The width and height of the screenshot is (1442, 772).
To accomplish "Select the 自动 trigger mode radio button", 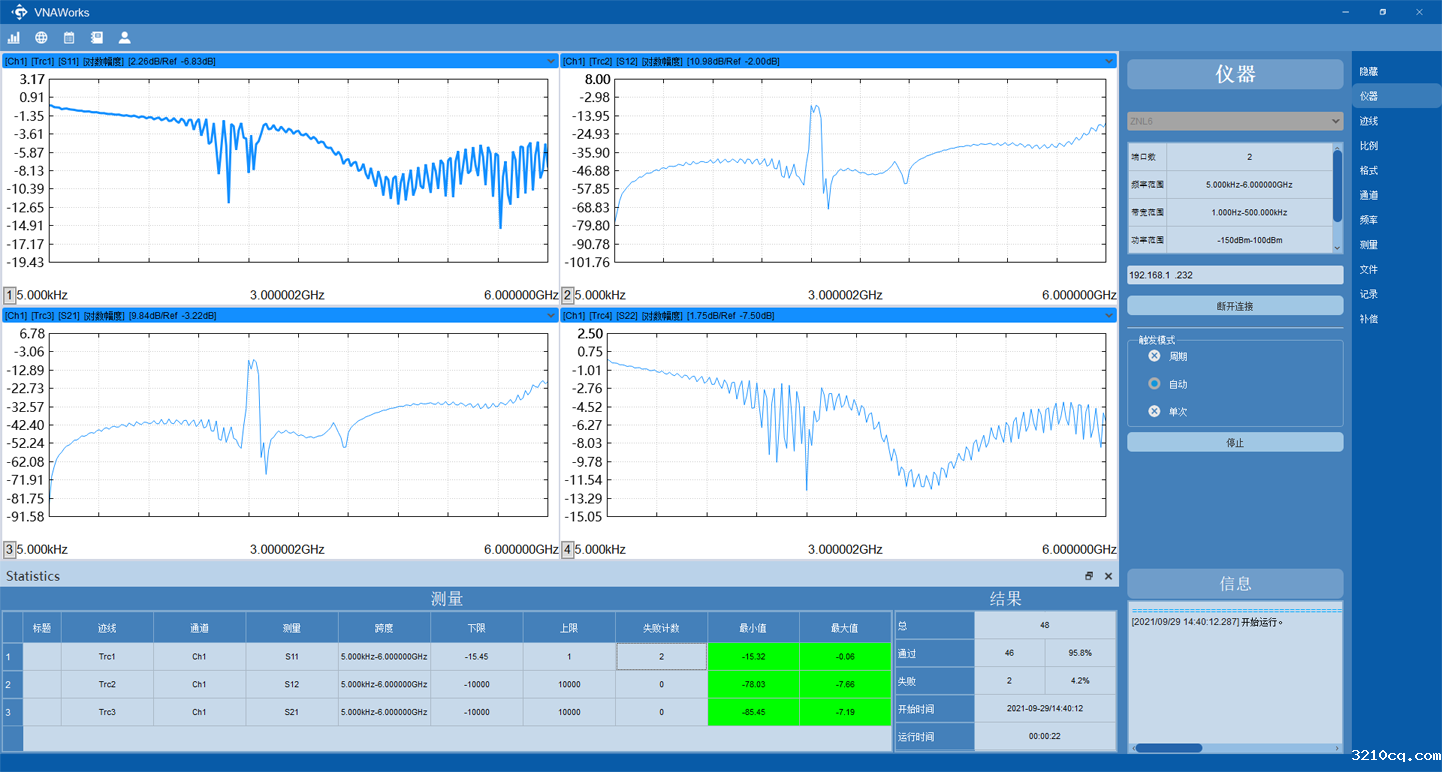I will click(x=1154, y=384).
